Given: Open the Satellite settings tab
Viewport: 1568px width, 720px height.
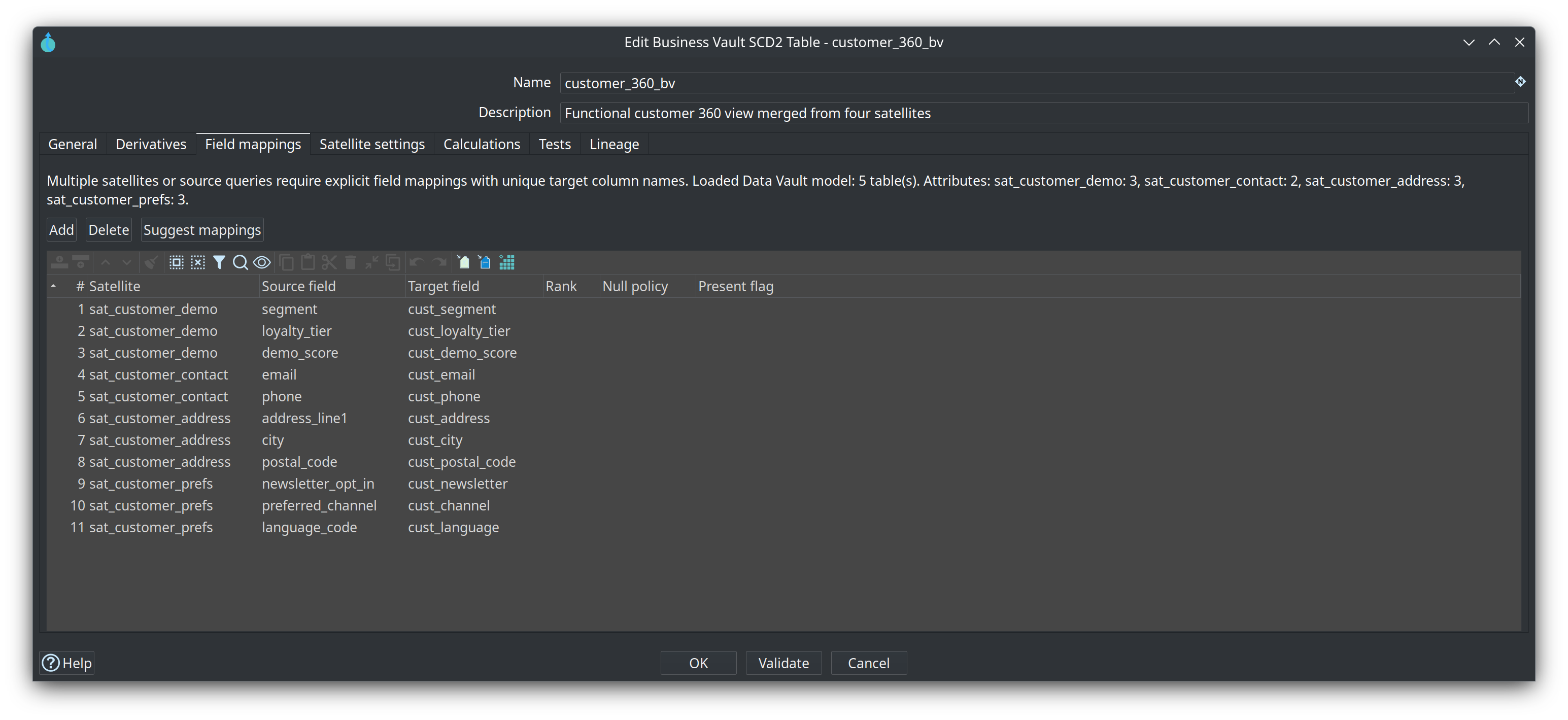Looking at the screenshot, I should point(372,144).
